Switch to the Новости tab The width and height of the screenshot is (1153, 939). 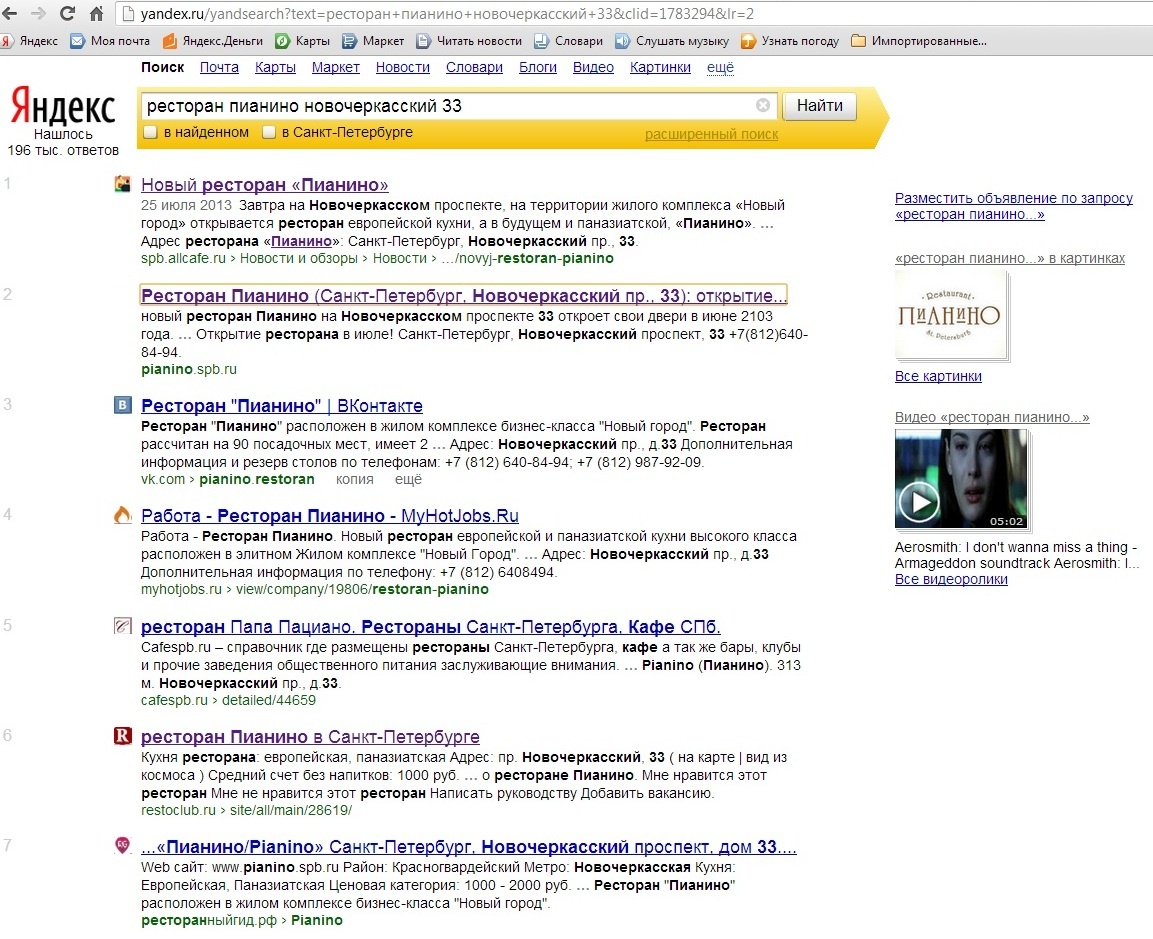[x=403, y=68]
